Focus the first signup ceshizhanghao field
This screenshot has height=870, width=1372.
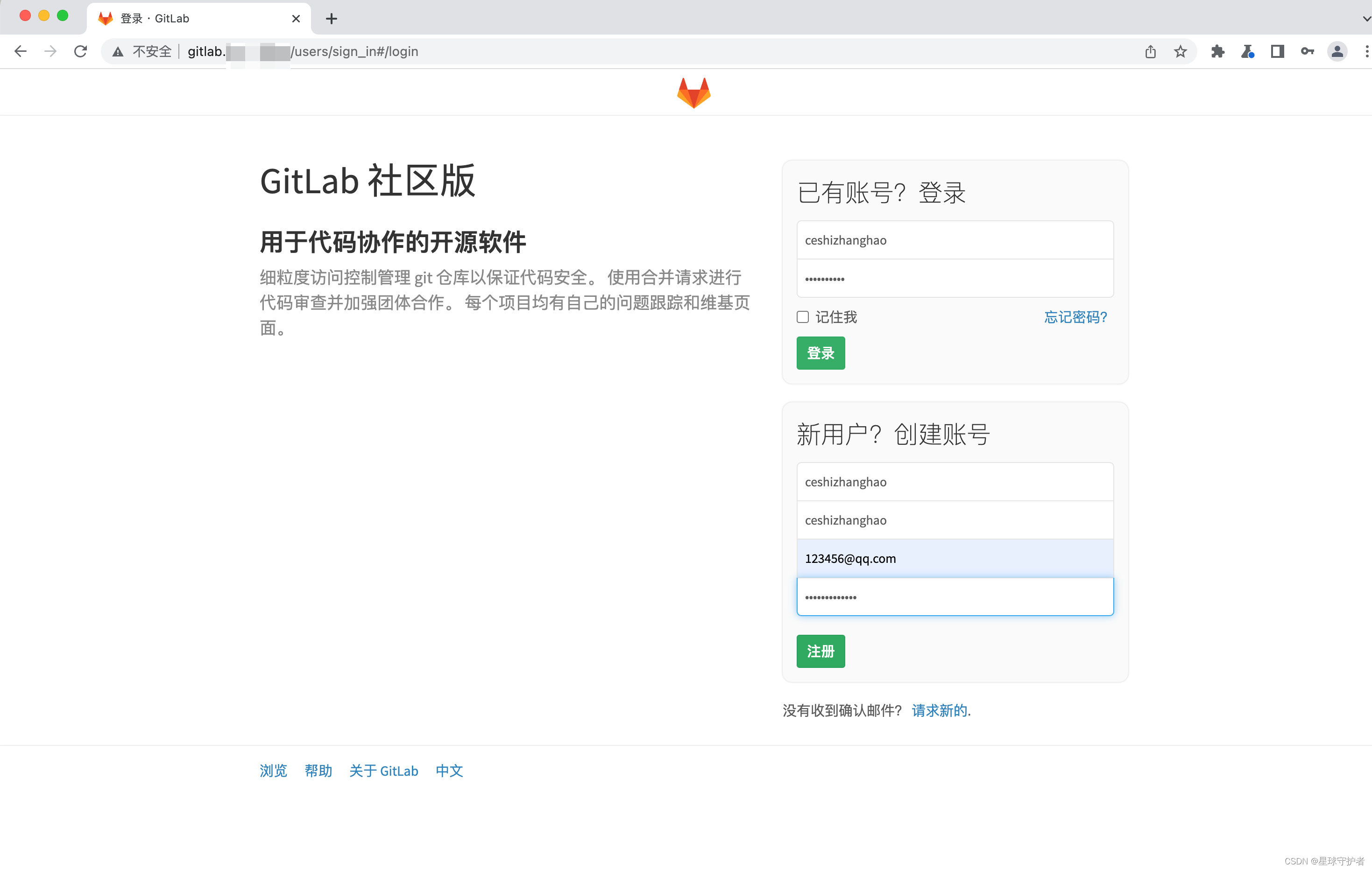[955, 482]
